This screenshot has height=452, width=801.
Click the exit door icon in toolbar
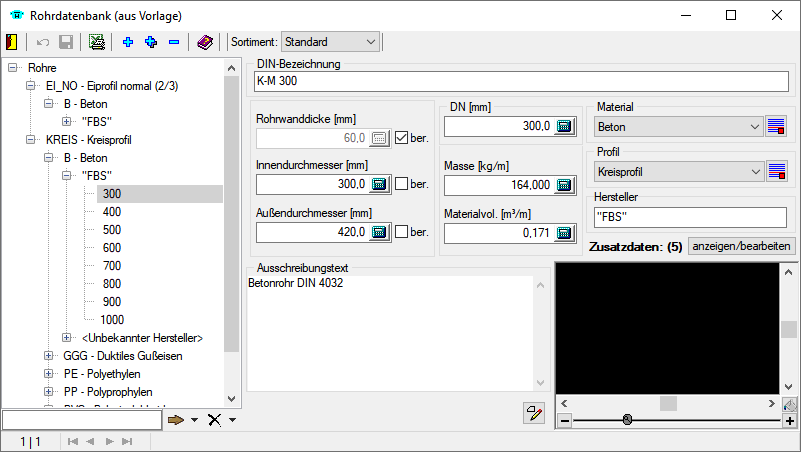[x=11, y=42]
